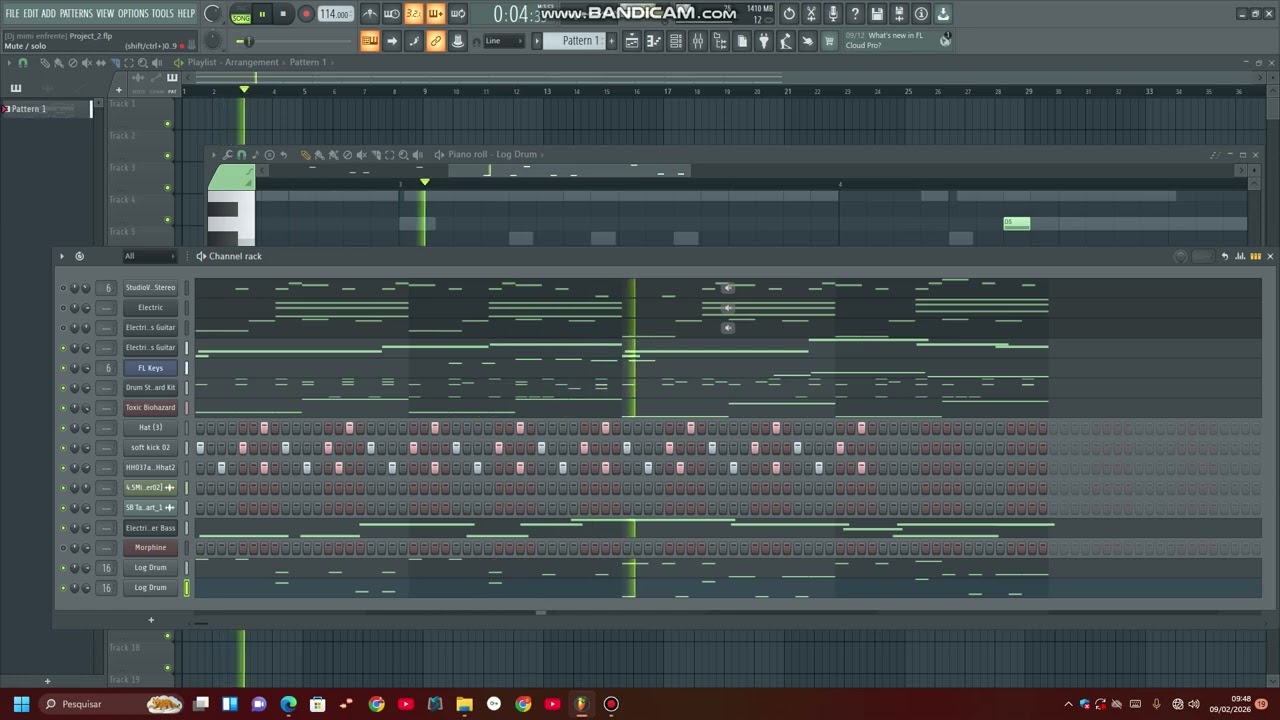
Task: Mute the Morphine channel
Action: 63,548
